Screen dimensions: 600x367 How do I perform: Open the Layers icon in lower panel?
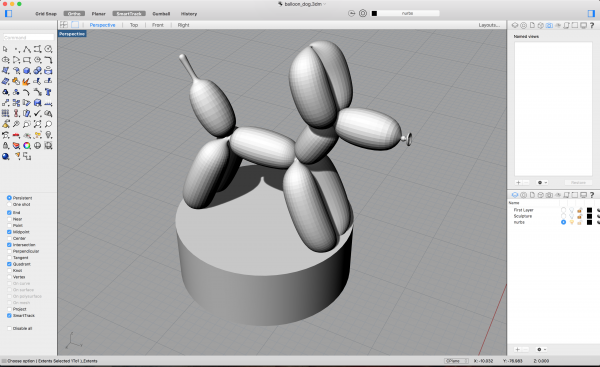515,195
